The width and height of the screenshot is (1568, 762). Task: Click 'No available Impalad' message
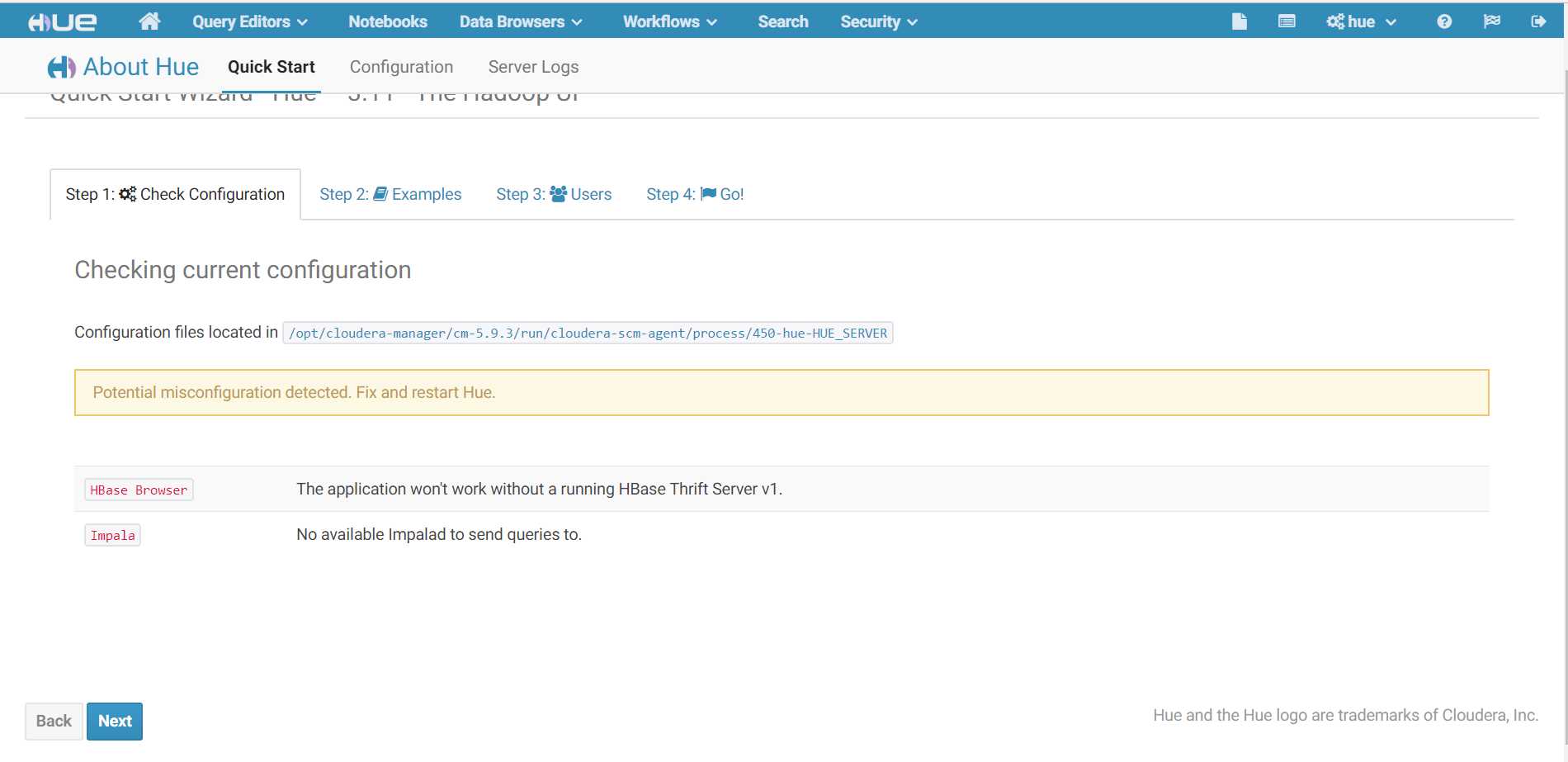pyautogui.click(x=439, y=534)
